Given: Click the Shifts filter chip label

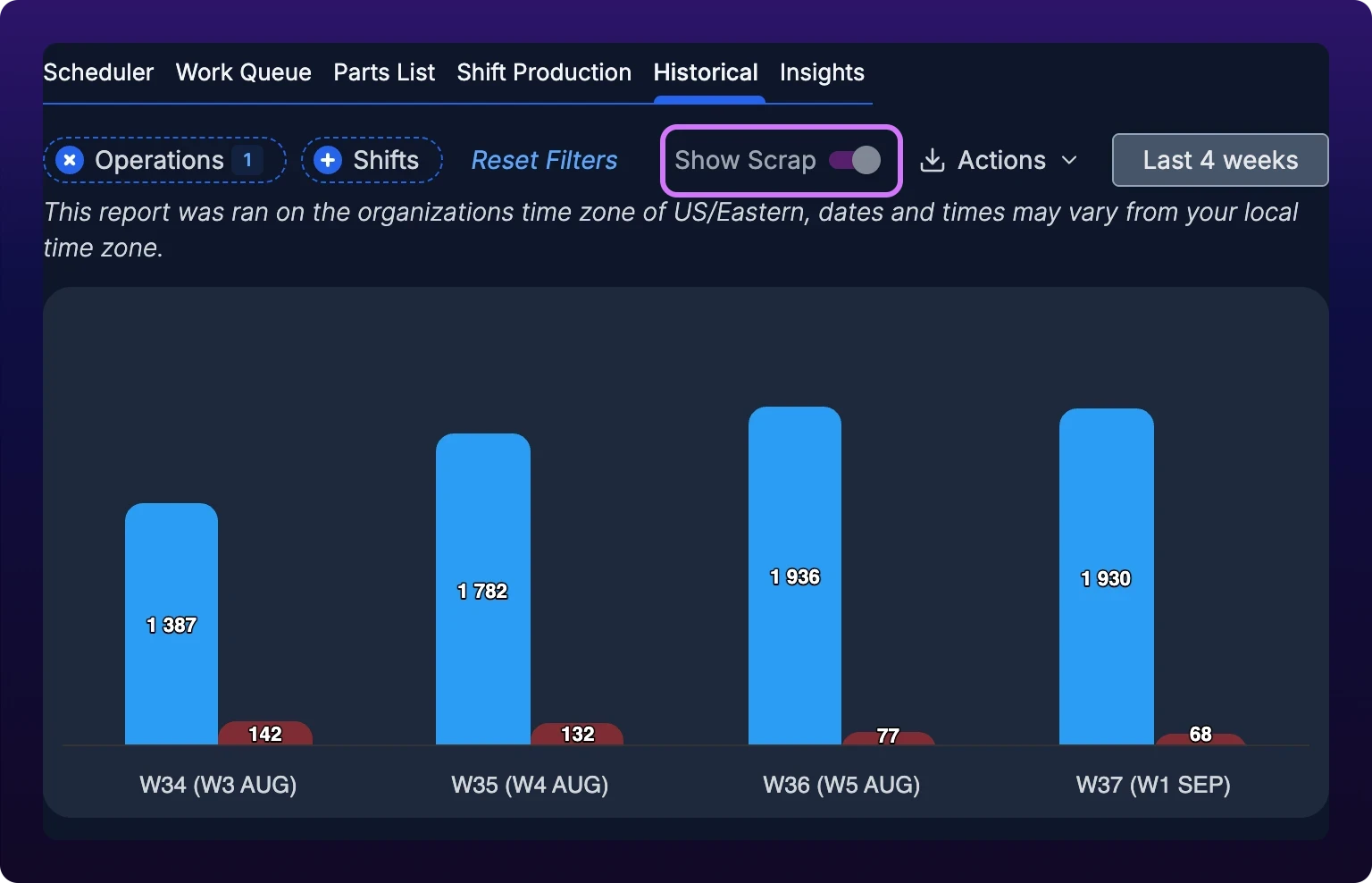Looking at the screenshot, I should (386, 160).
